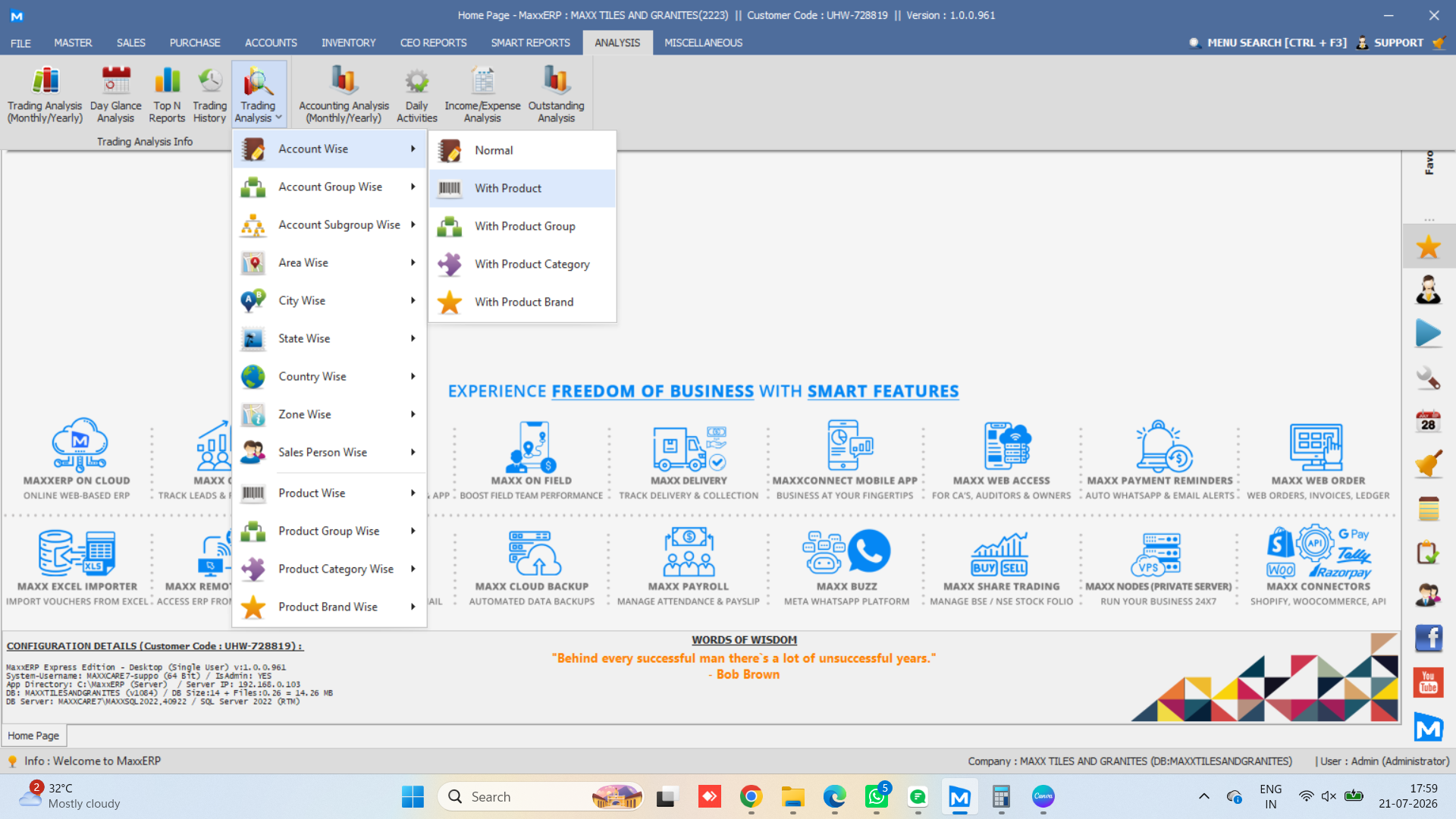Switch to the INVENTORY tab
Image resolution: width=1456 pixels, height=819 pixels.
pos(348,43)
